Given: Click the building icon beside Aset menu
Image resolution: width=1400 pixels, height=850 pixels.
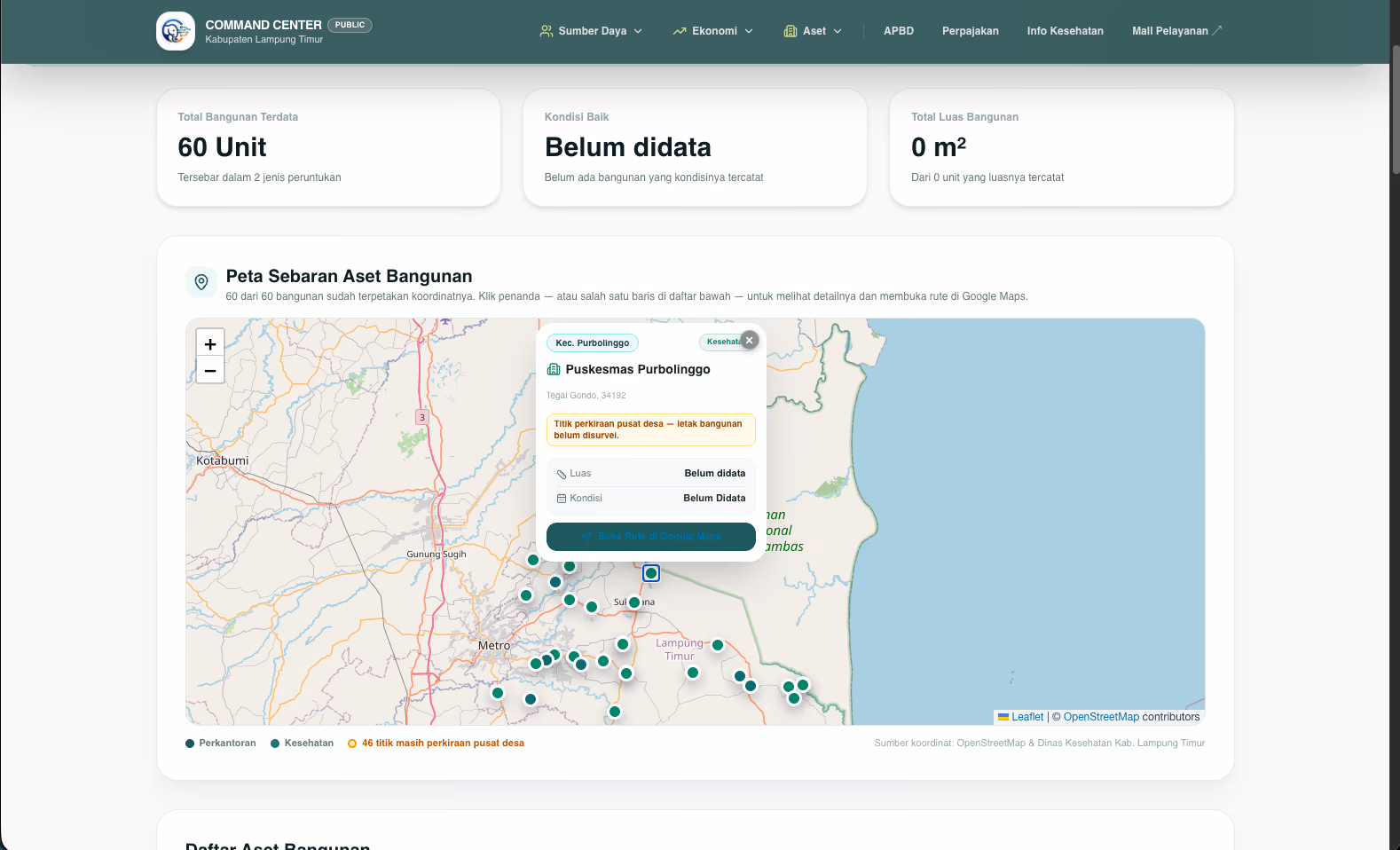Looking at the screenshot, I should coord(790,31).
